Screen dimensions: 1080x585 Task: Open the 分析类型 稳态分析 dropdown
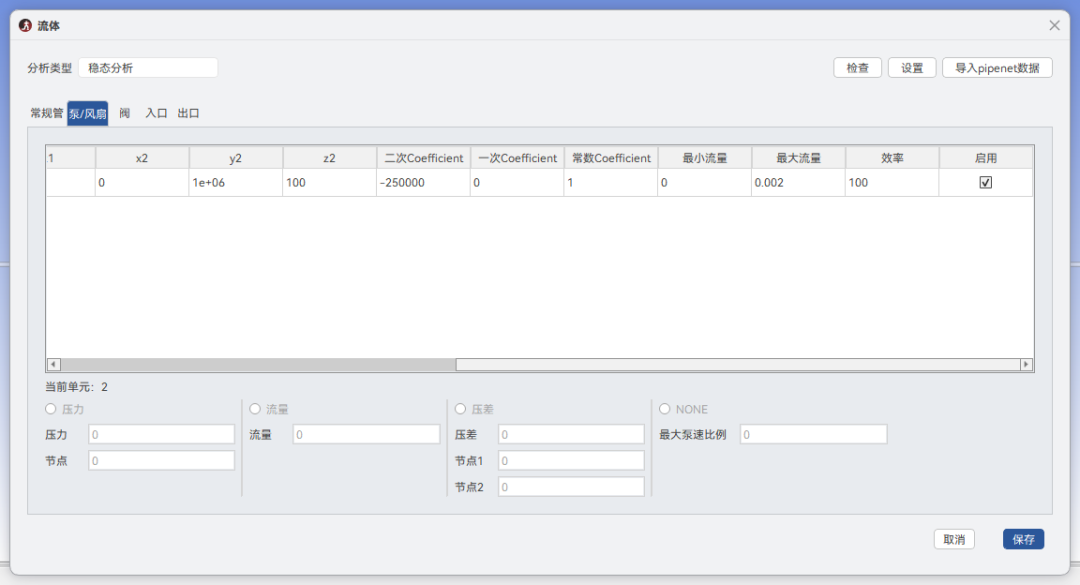(148, 68)
